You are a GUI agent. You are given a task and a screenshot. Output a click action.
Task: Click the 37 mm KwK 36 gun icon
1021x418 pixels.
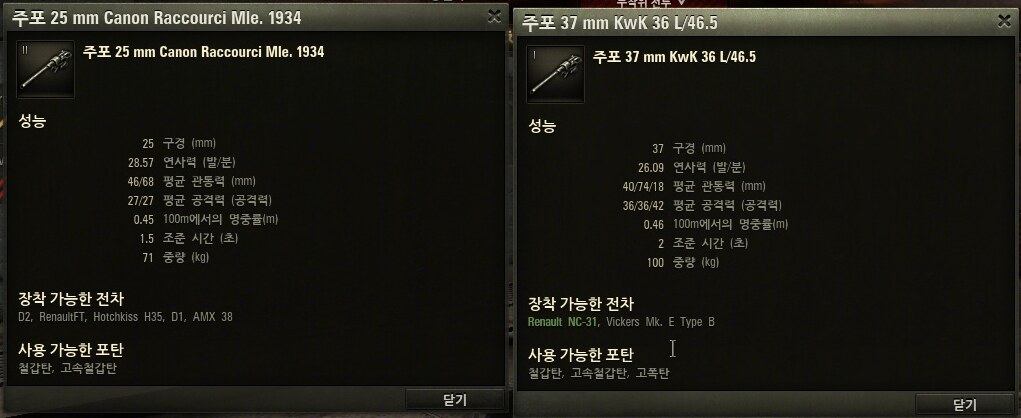[555, 74]
